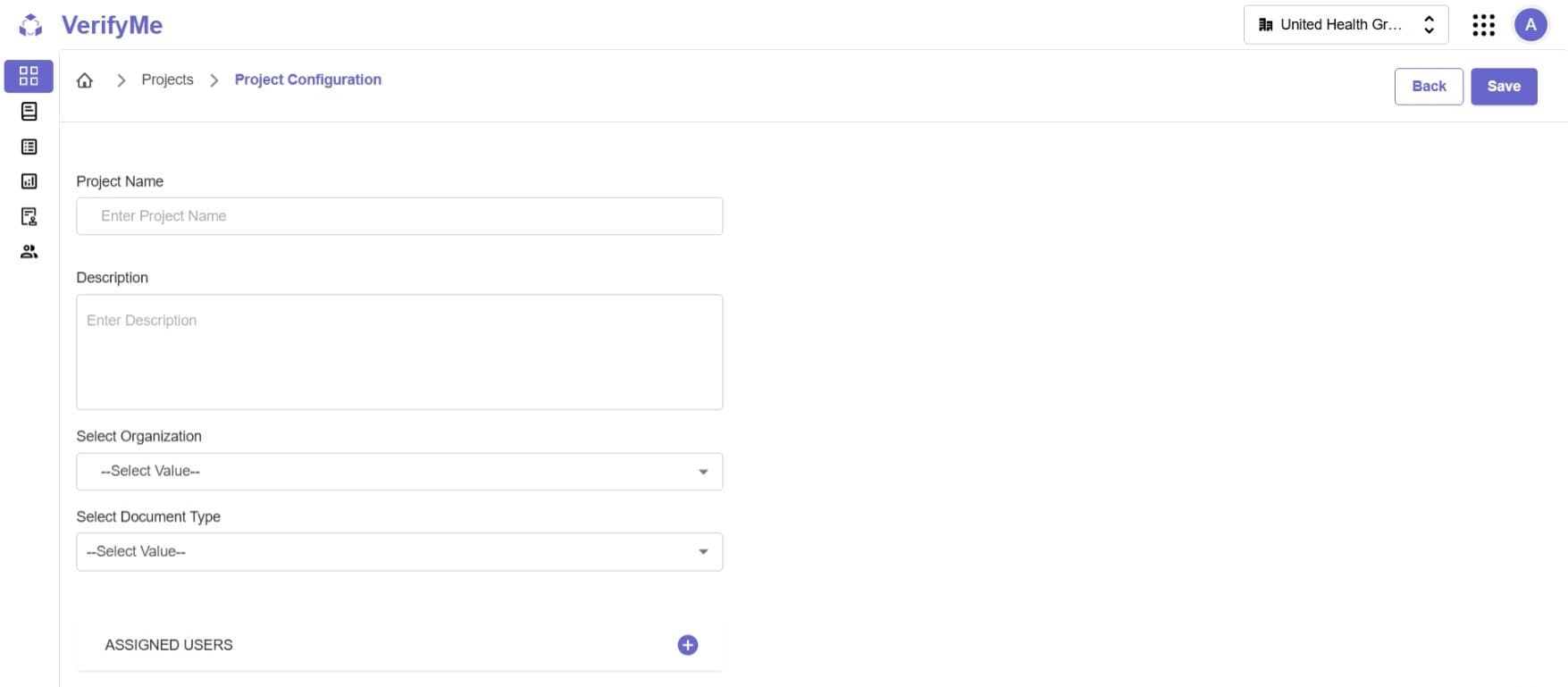Open the verification document icon in sidebar
Image resolution: width=1568 pixels, height=687 pixels.
(28, 216)
